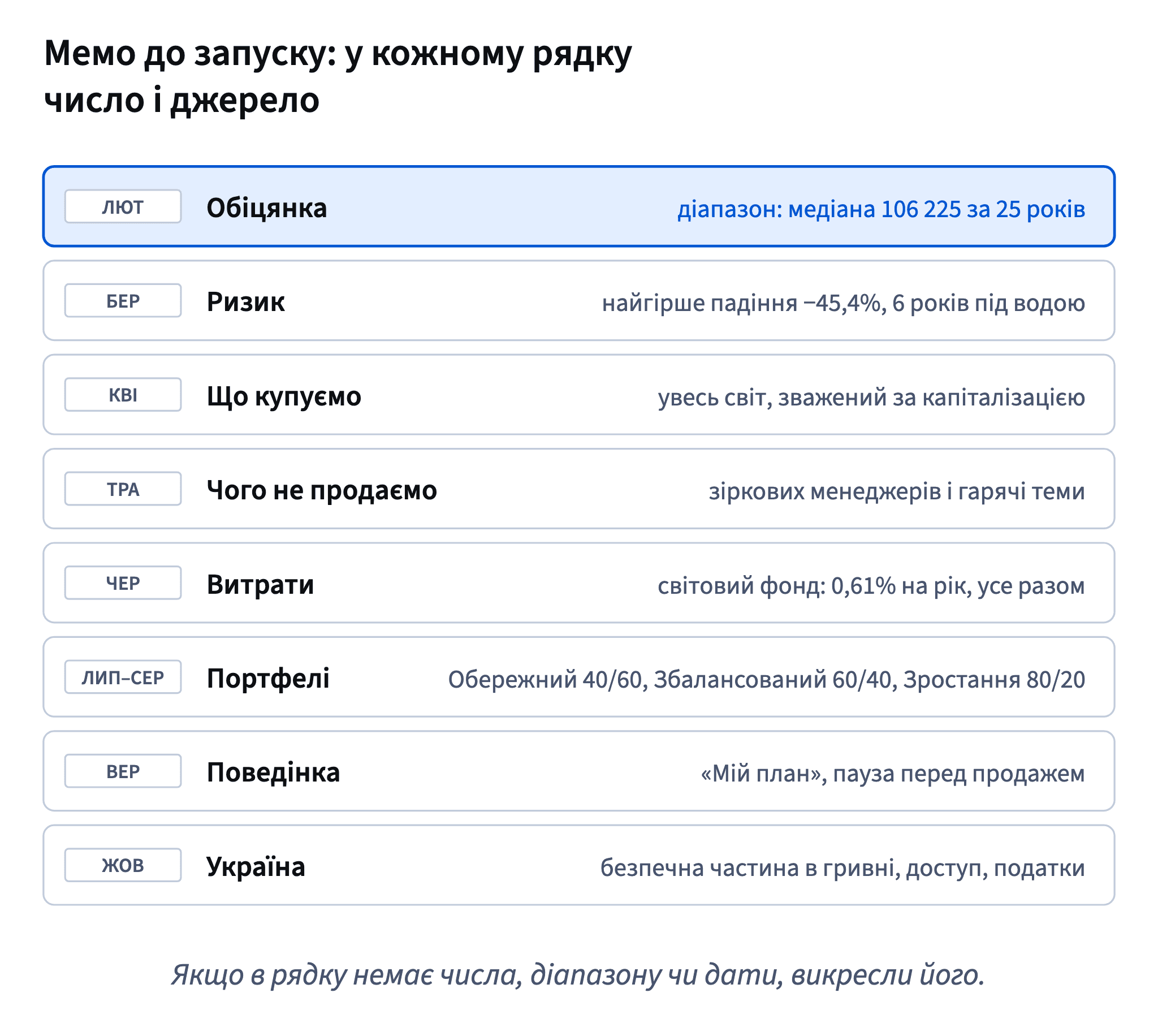Screen dimensions: 1158x1036
Task: Click the Чого не продаємо title
Action: pyautogui.click(x=322, y=490)
